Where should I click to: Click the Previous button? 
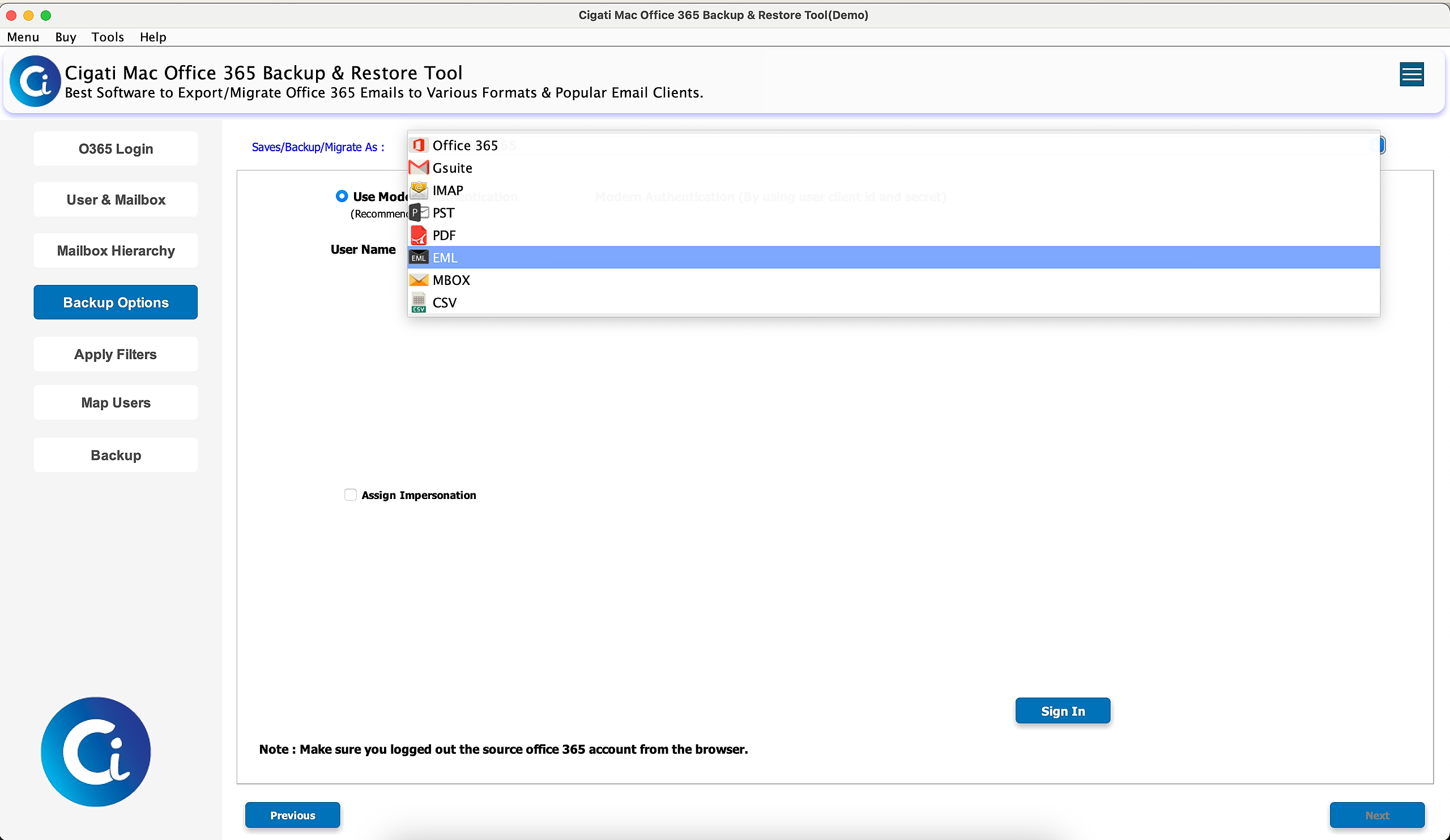(x=292, y=815)
